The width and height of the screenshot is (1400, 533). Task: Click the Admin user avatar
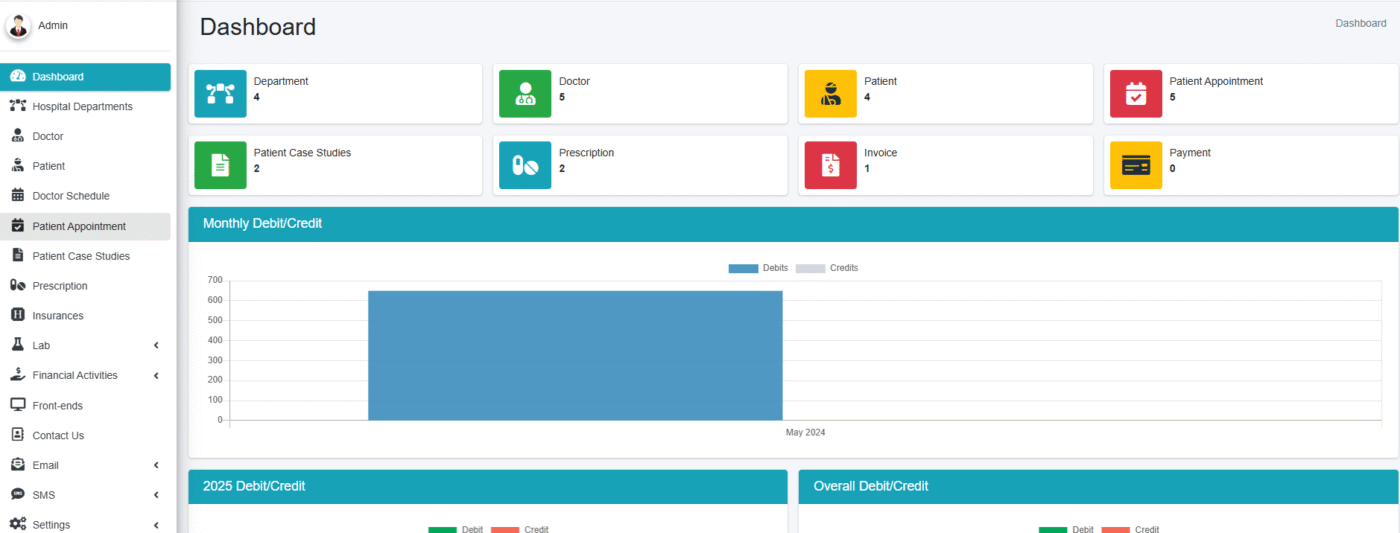pos(18,26)
